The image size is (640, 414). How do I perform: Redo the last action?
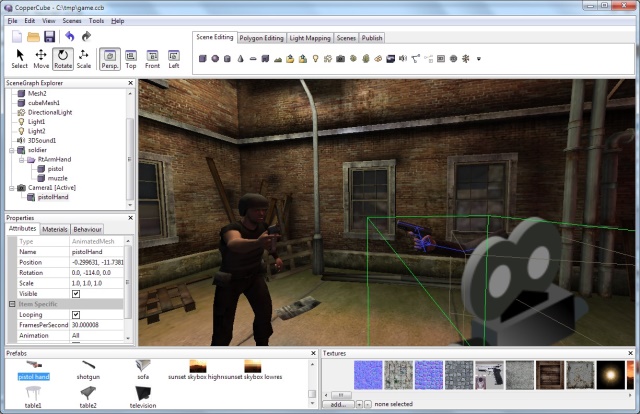tap(86, 37)
